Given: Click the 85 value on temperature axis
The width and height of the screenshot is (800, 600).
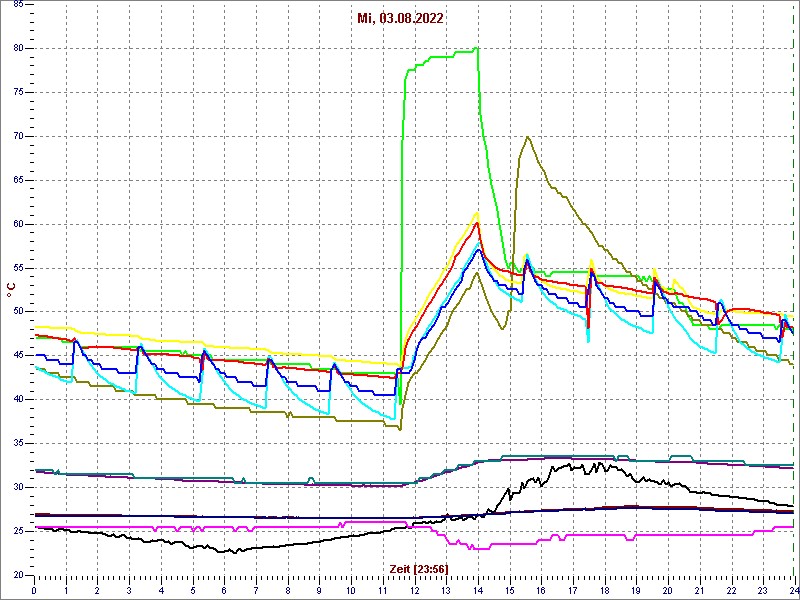Looking at the screenshot, I should pos(18,5).
